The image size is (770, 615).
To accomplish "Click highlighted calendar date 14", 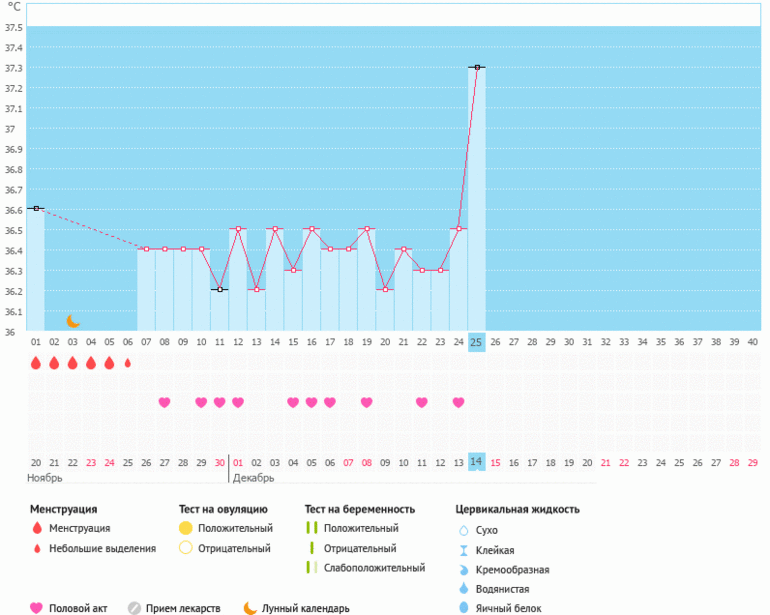I will [x=477, y=462].
